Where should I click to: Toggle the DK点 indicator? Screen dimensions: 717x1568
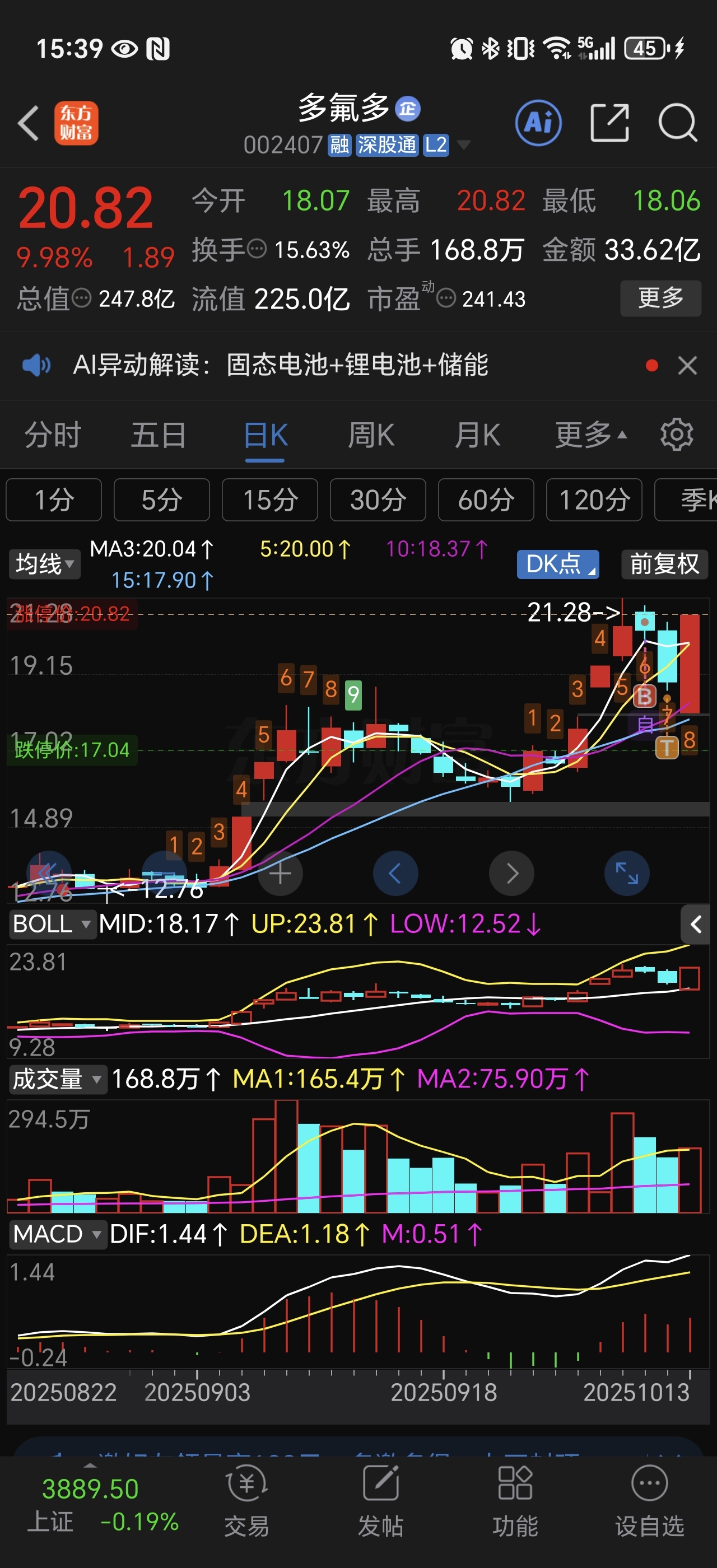click(558, 564)
